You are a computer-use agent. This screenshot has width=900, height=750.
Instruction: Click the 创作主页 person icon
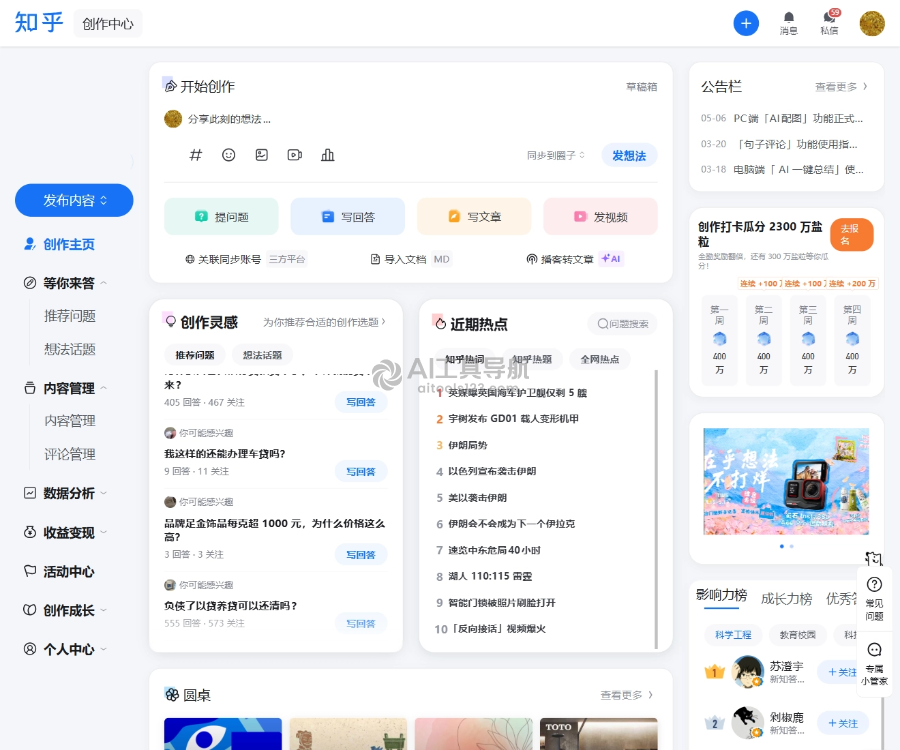[30, 244]
